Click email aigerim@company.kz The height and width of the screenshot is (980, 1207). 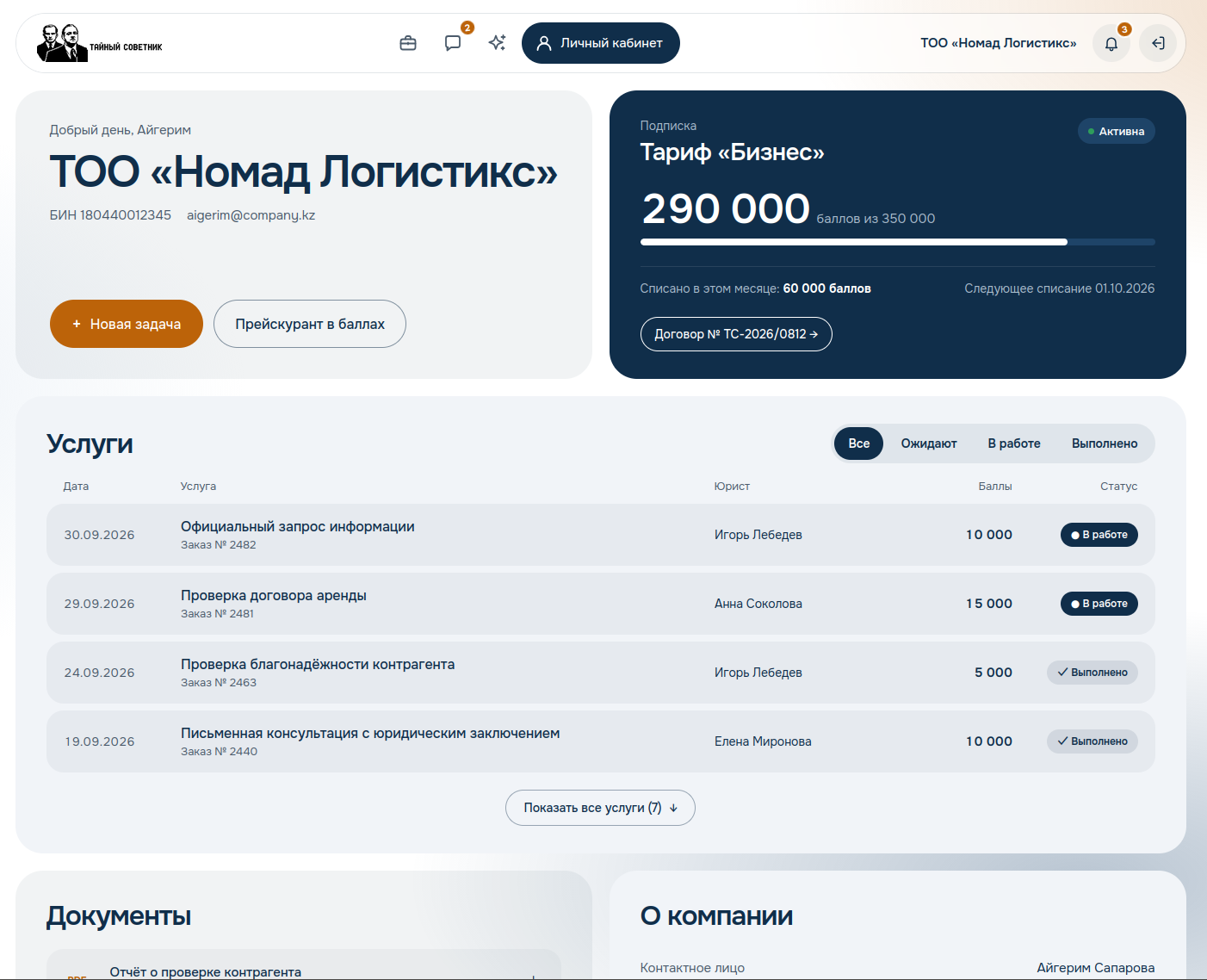[251, 215]
